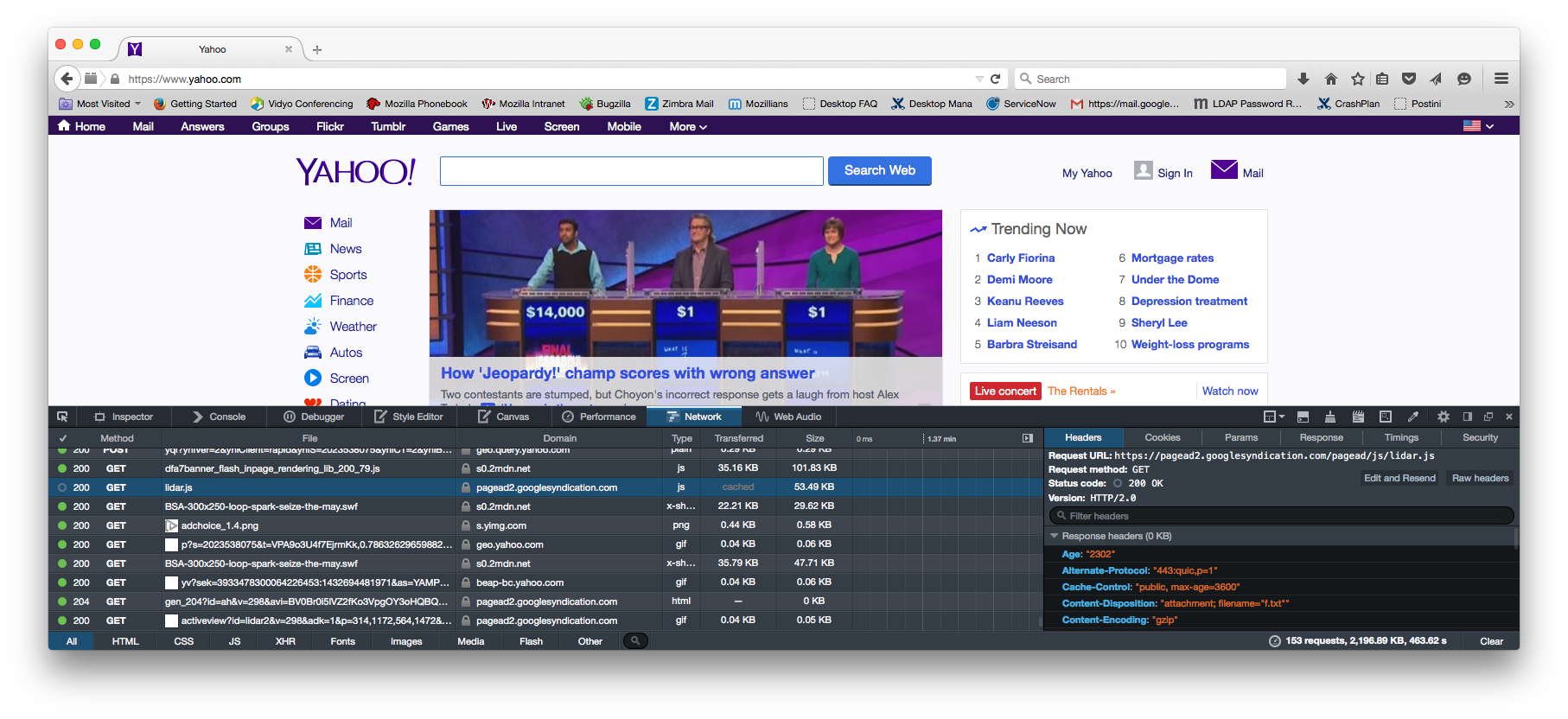Open the URL bar history dropdown
Image resolution: width=1568 pixels, height=719 pixels.
coord(979,79)
